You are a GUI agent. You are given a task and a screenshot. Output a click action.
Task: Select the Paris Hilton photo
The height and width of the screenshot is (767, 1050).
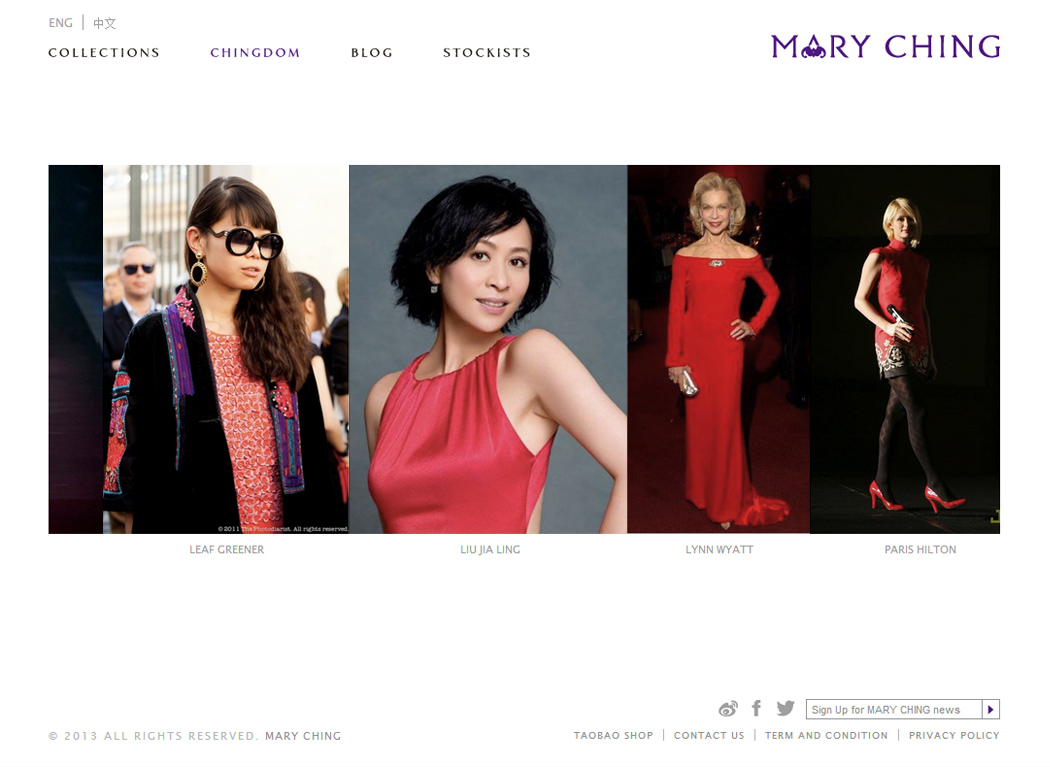[905, 349]
